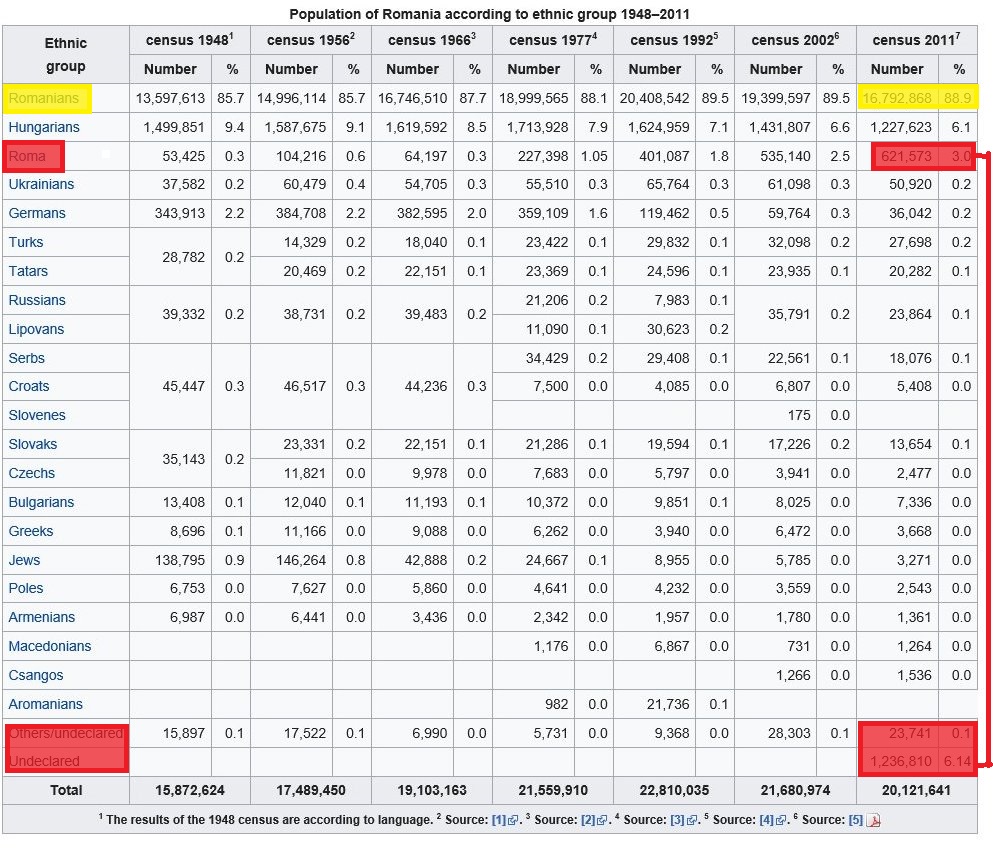993x849 pixels.
Task: Click the external link icon after source [4]
Action: coord(781,821)
